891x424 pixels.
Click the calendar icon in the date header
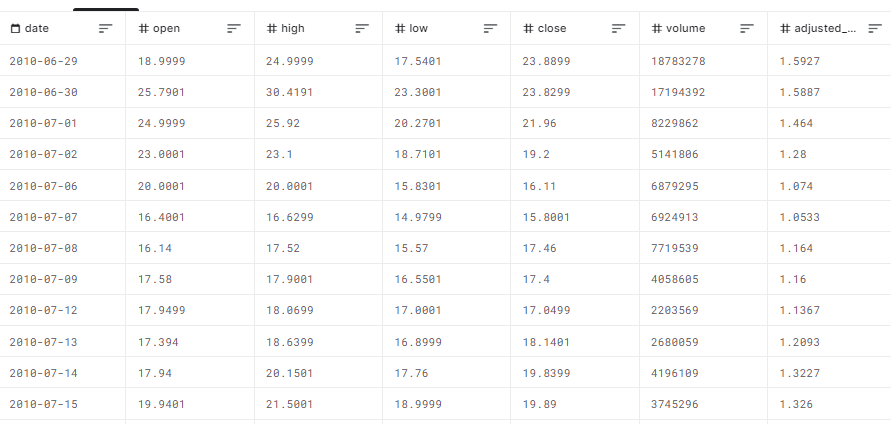15,29
